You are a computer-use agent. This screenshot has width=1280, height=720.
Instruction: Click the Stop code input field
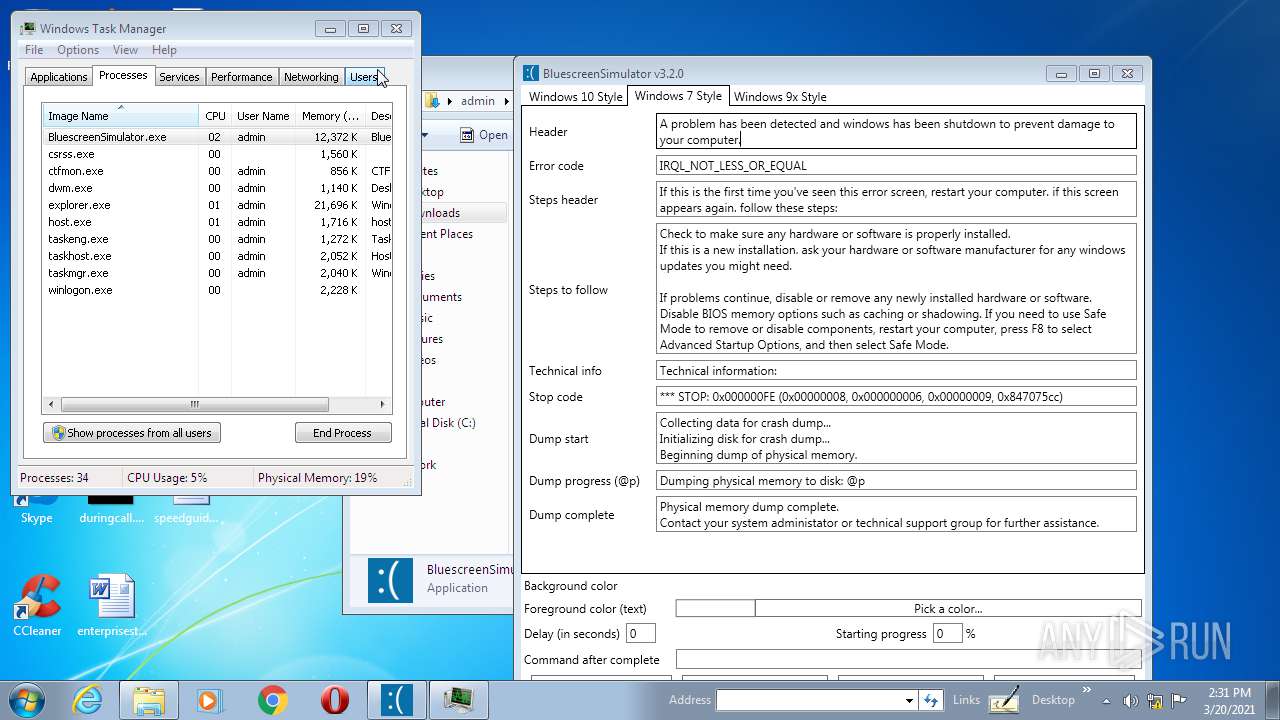point(896,397)
